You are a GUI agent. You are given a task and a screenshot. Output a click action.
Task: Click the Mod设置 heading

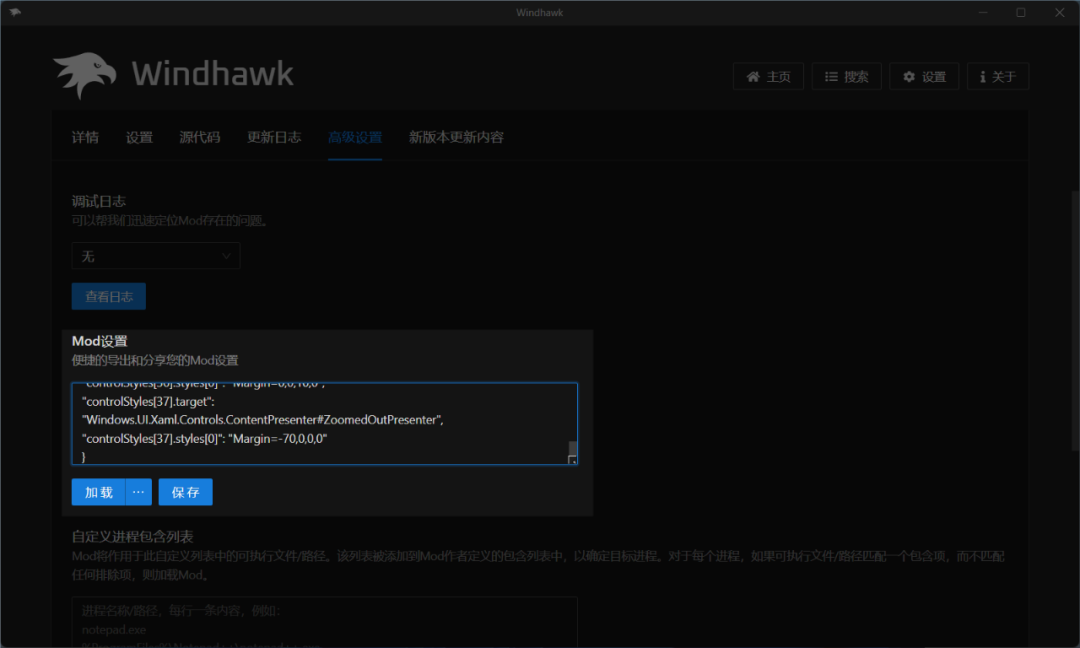click(100, 341)
